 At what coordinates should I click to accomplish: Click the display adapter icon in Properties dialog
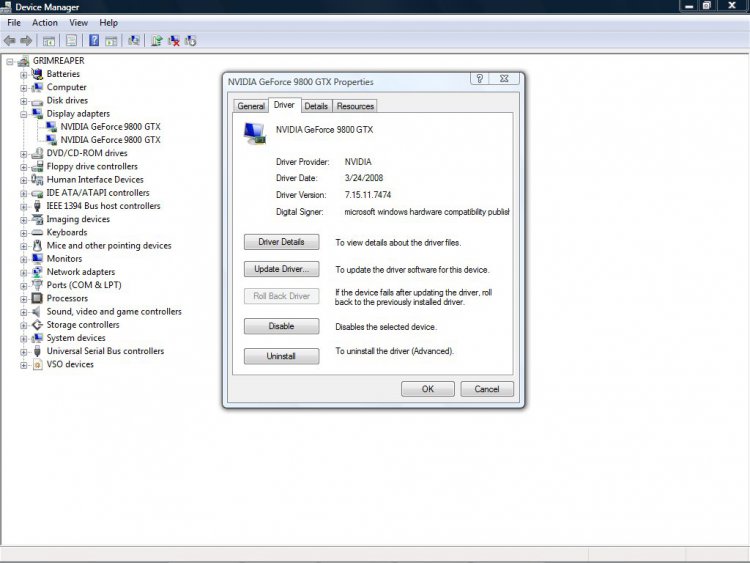pos(254,132)
